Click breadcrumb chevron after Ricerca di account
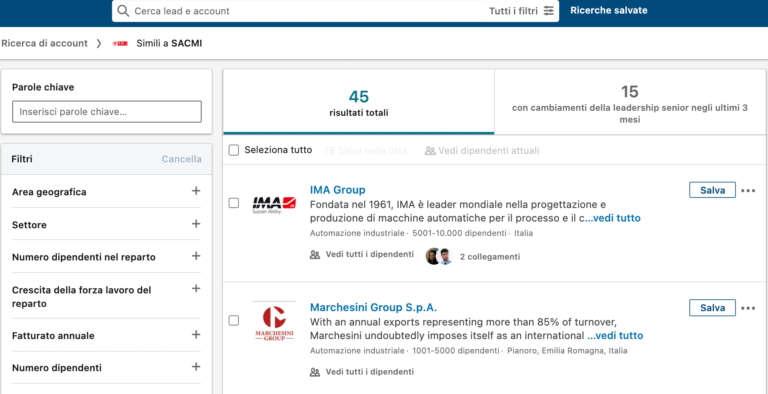The width and height of the screenshot is (768, 394). point(98,44)
